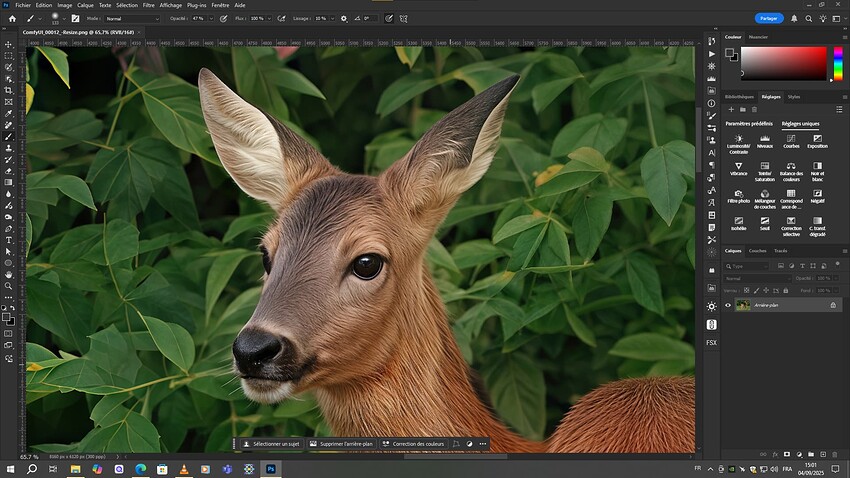Click the Courbes adjustment icon
This screenshot has height=478, width=850.
coord(791,139)
